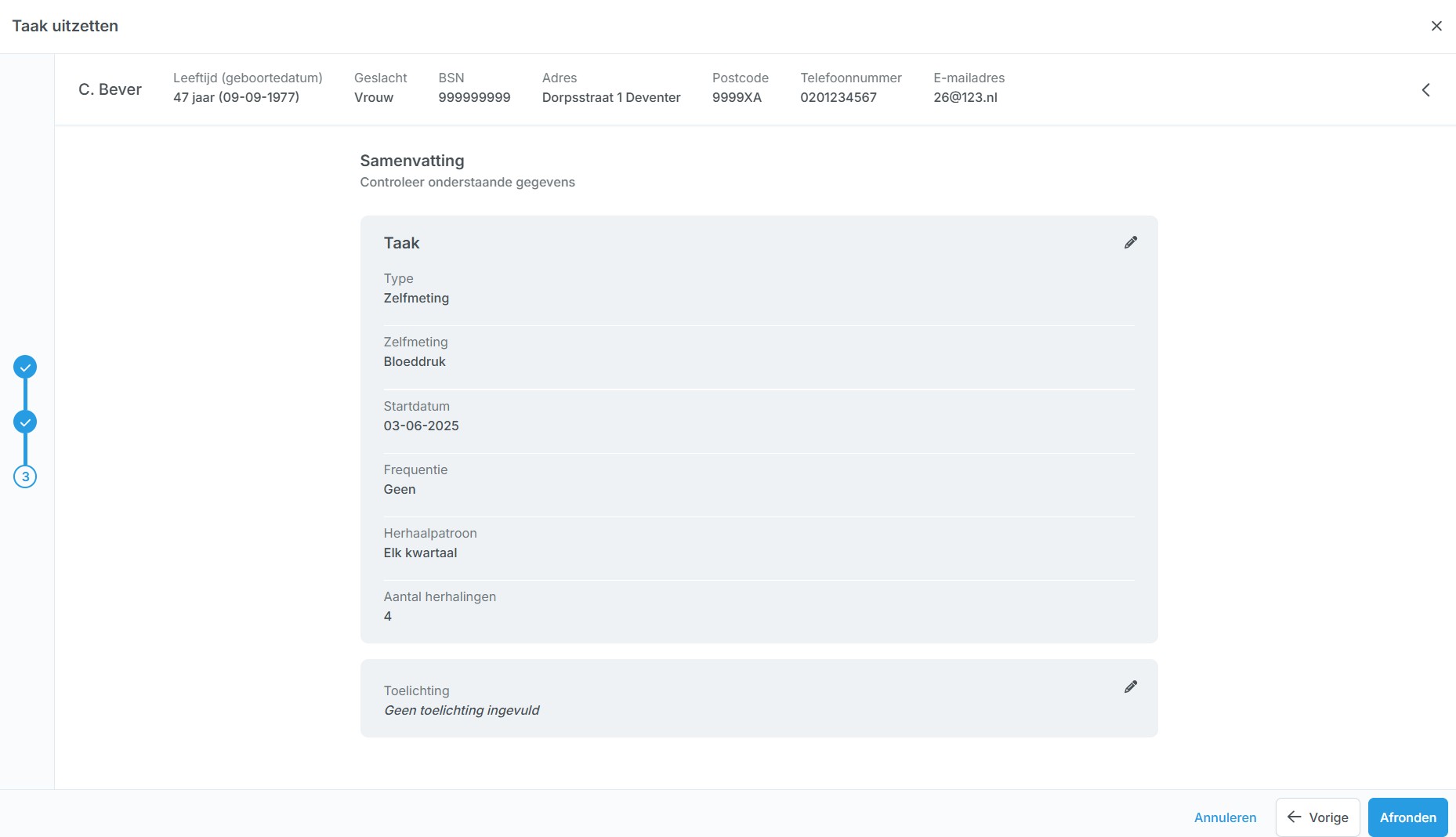The image size is (1456, 837).
Task: Edit the Toelichting with pencil icon
Action: (1130, 687)
